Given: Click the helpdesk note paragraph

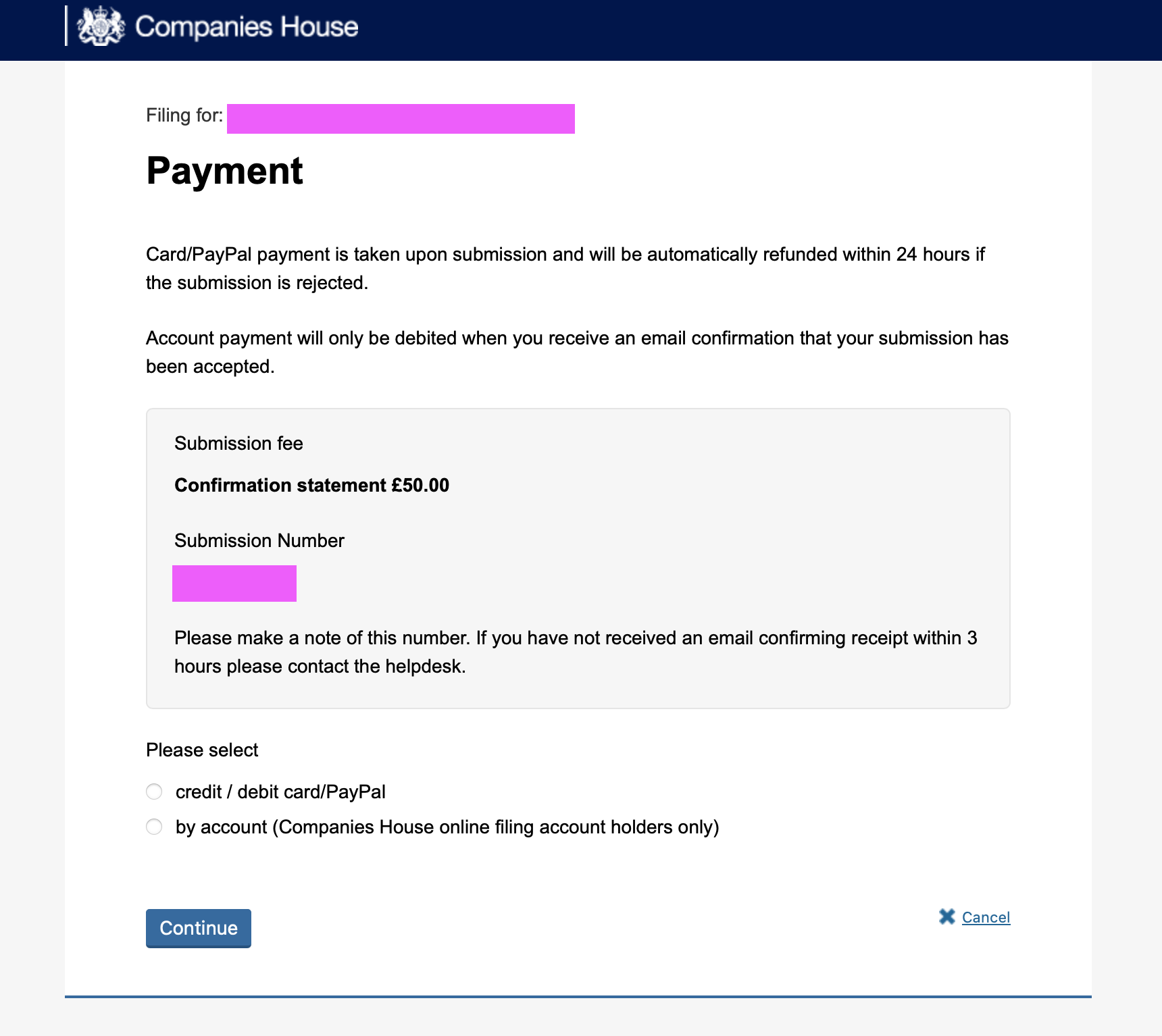Looking at the screenshot, I should (x=576, y=652).
